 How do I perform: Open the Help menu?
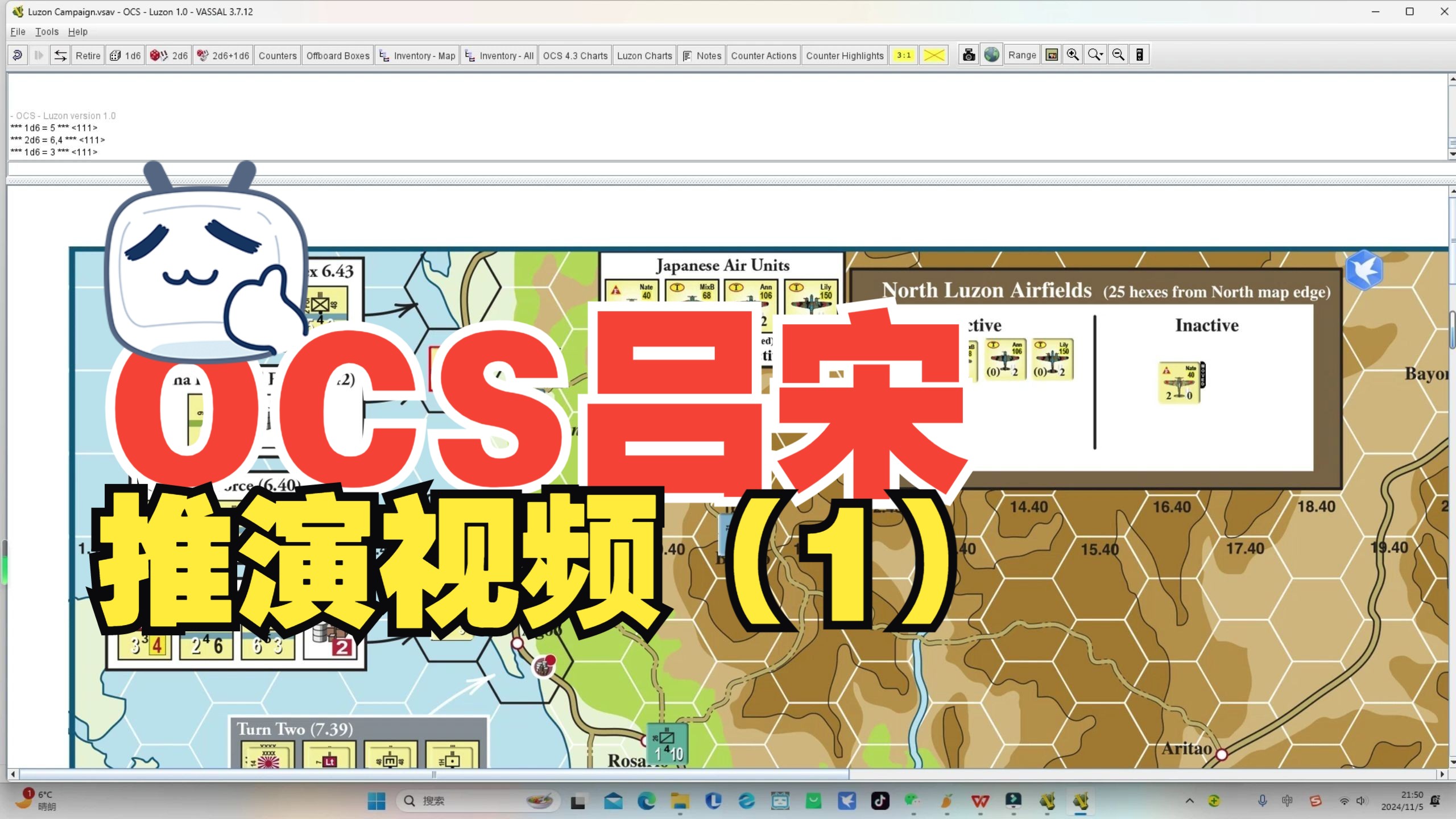click(x=78, y=32)
